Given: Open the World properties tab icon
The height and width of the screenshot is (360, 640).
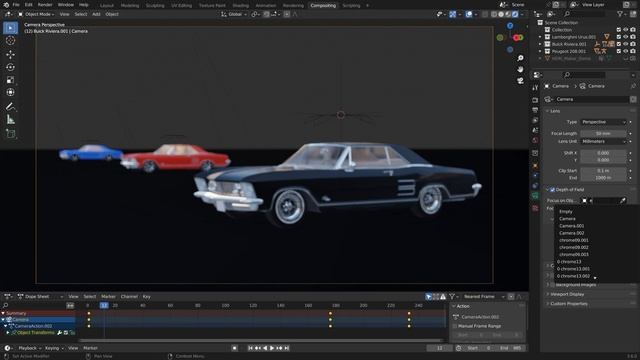Looking at the screenshot, I should [535, 140].
